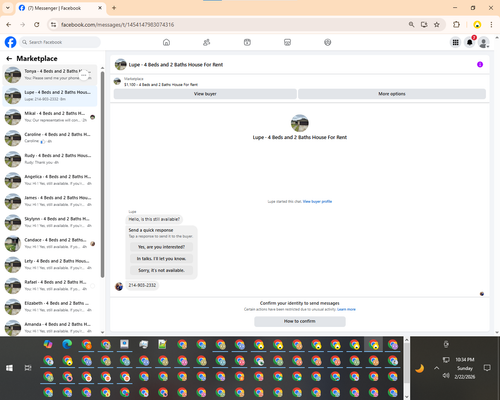This screenshot has height=400, width=500.
Task: Open Lety conversation in list
Action: [50, 264]
